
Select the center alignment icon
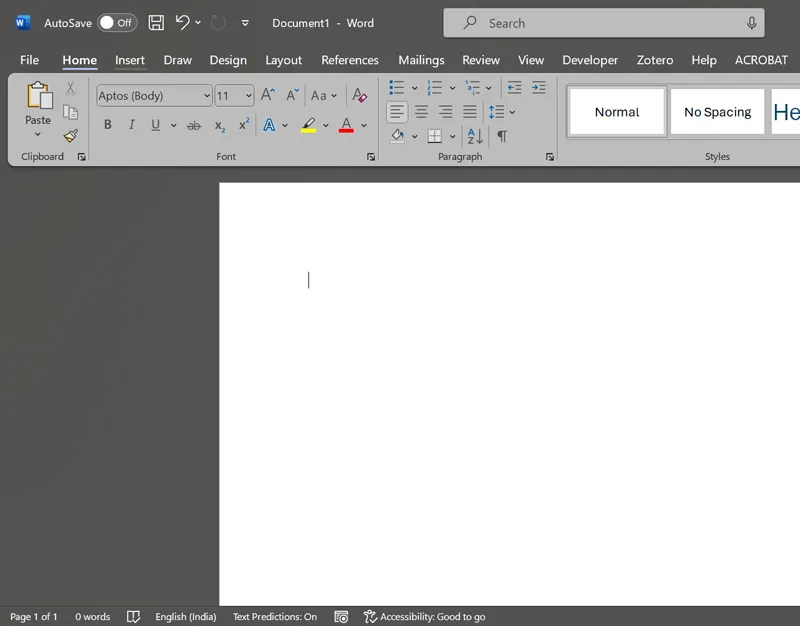point(420,112)
